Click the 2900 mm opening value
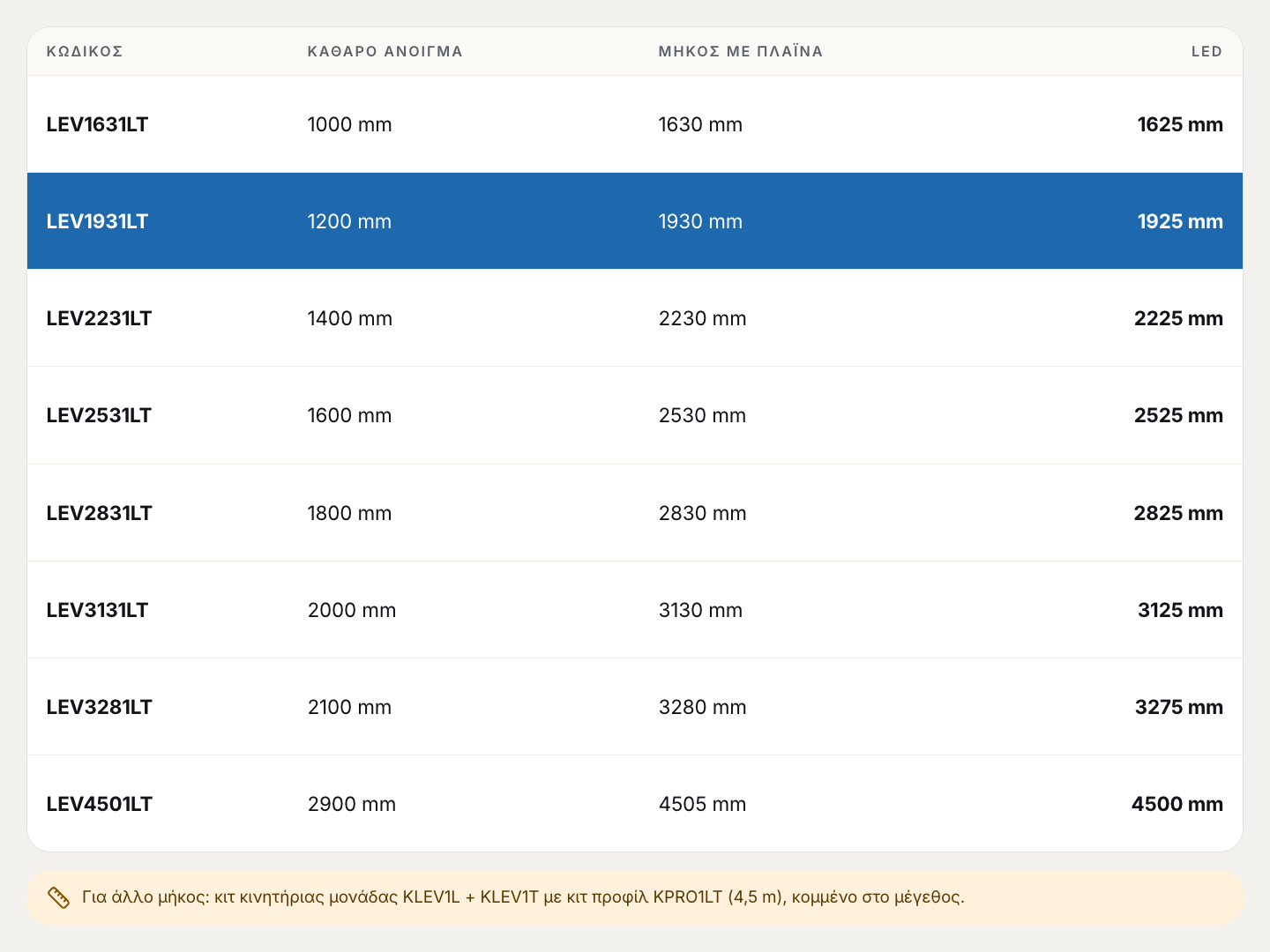This screenshot has height=952, width=1270. tap(352, 804)
